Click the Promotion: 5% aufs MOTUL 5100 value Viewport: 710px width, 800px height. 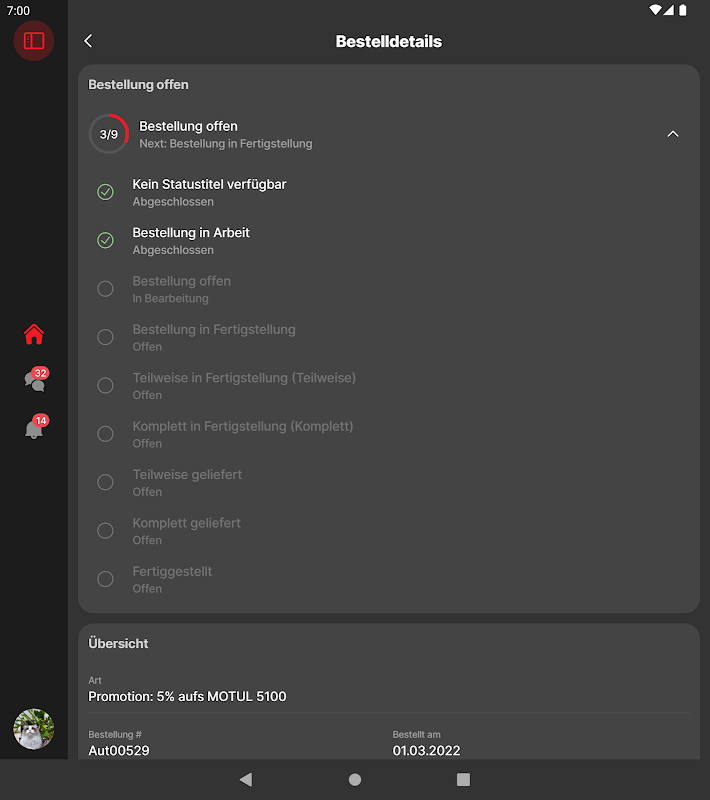coord(187,696)
